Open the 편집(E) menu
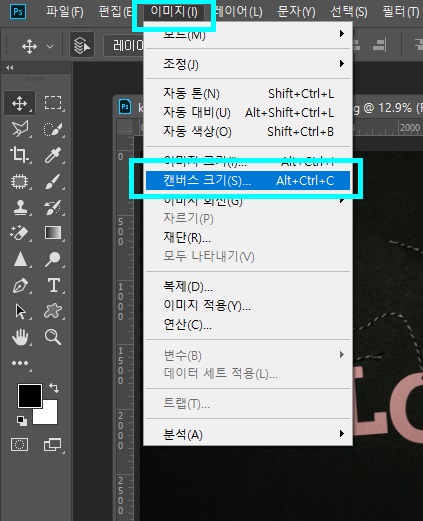 point(115,12)
